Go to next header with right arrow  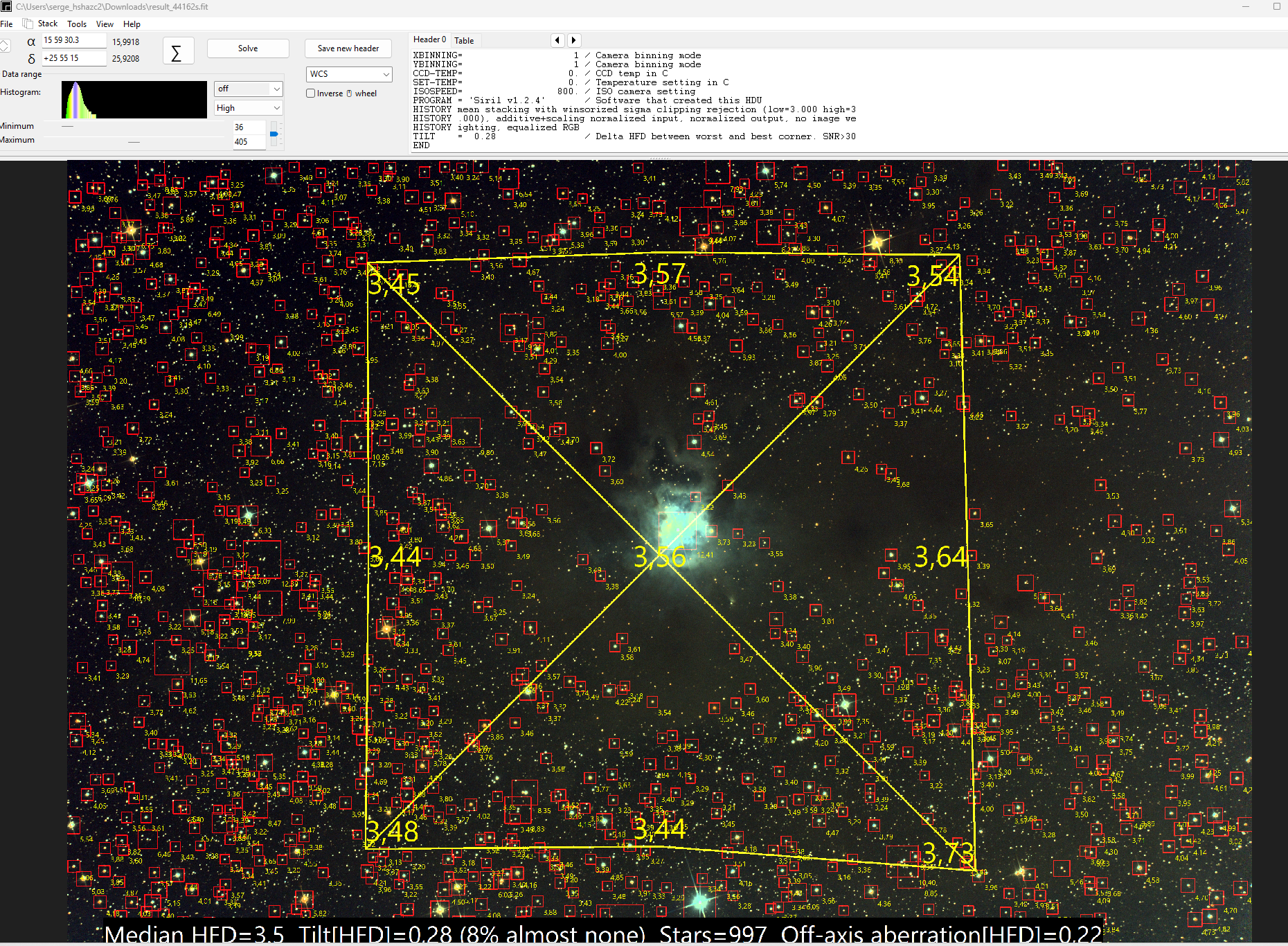[x=573, y=40]
